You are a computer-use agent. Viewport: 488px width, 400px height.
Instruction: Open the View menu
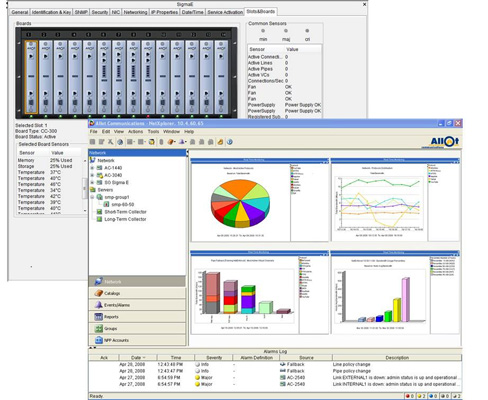(119, 132)
